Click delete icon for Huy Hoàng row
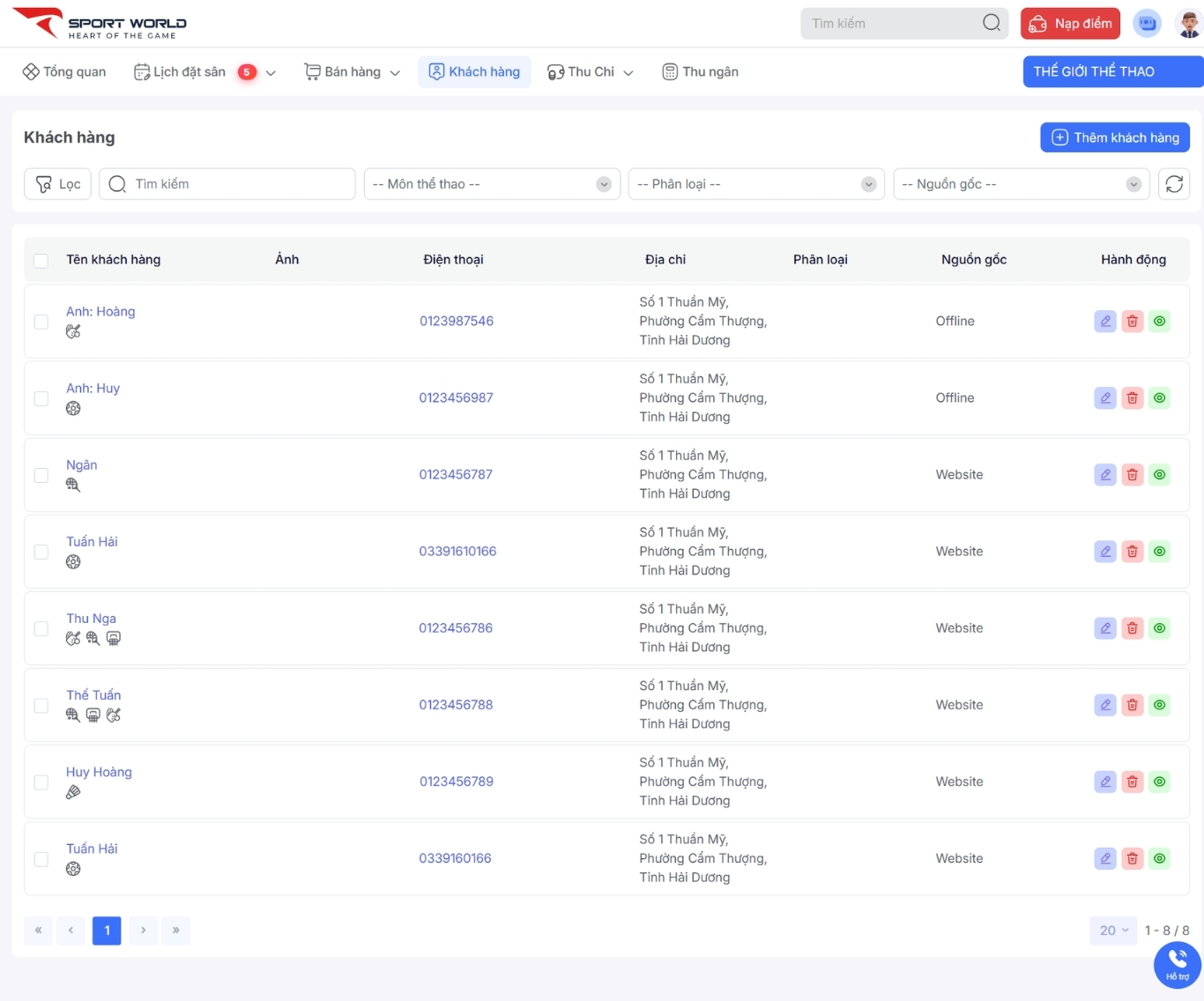The width and height of the screenshot is (1204, 1001). click(1133, 782)
